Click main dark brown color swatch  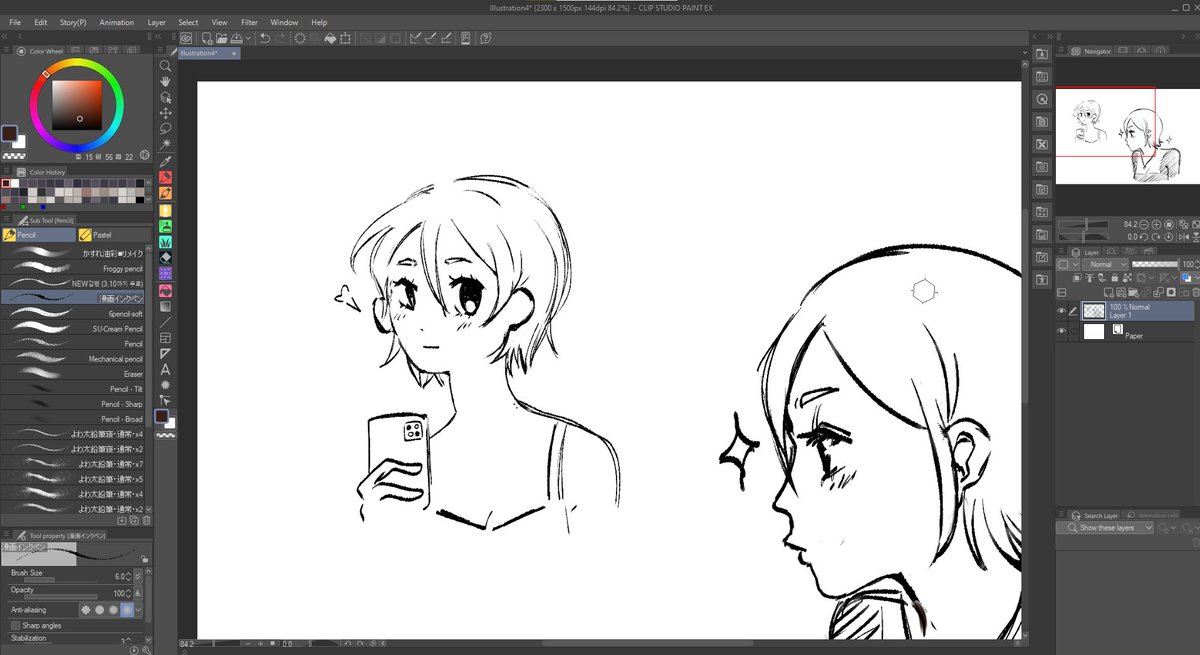(x=10, y=134)
